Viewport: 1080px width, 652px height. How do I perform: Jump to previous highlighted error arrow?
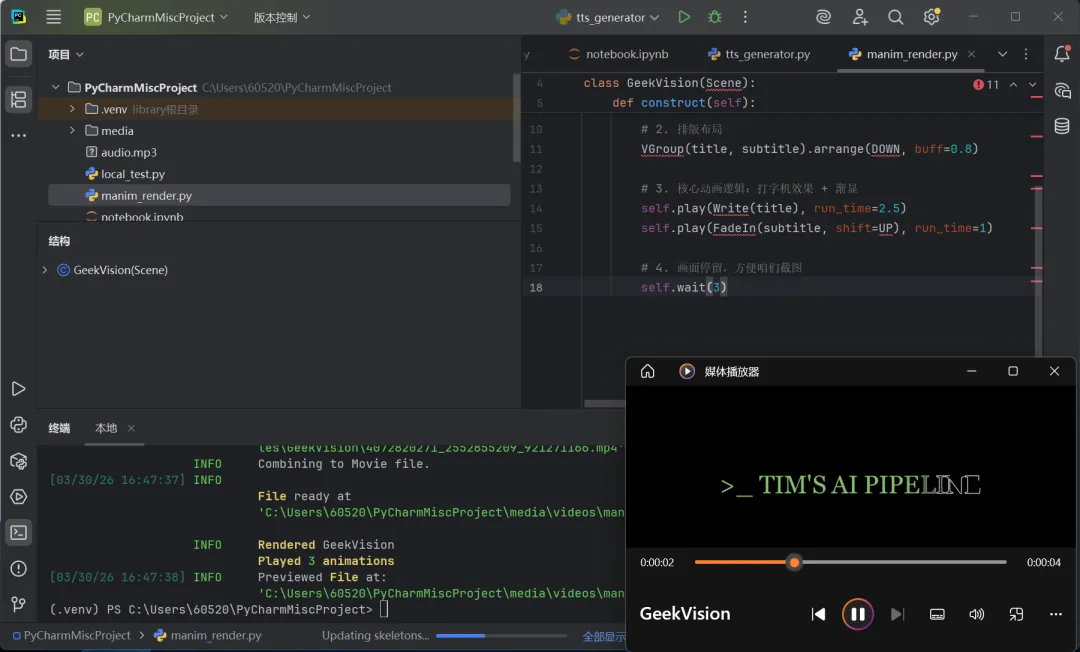(x=1013, y=85)
